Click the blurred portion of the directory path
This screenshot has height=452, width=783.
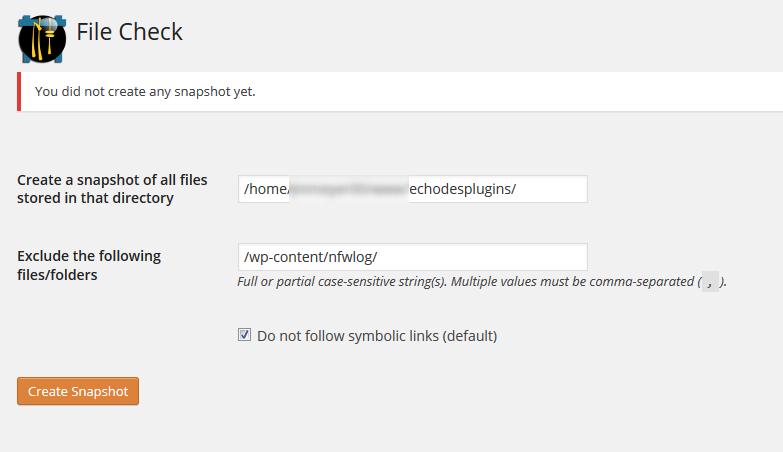click(x=349, y=189)
